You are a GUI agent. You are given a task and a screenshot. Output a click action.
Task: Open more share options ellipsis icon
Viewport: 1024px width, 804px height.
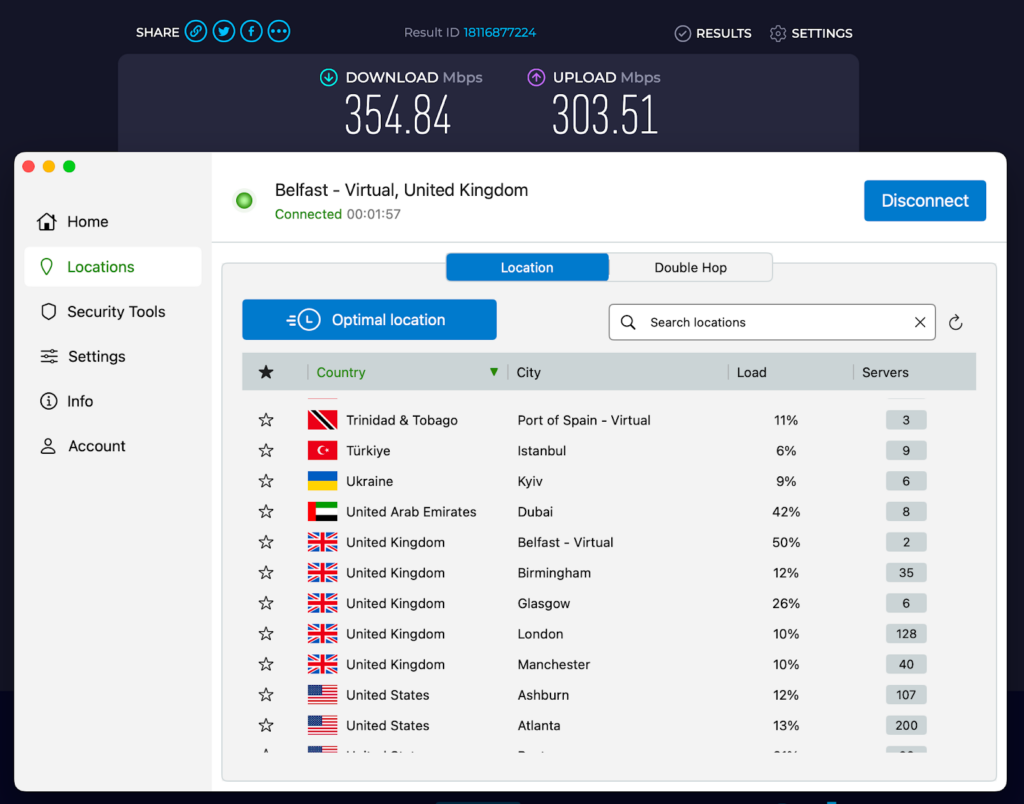[x=279, y=31]
